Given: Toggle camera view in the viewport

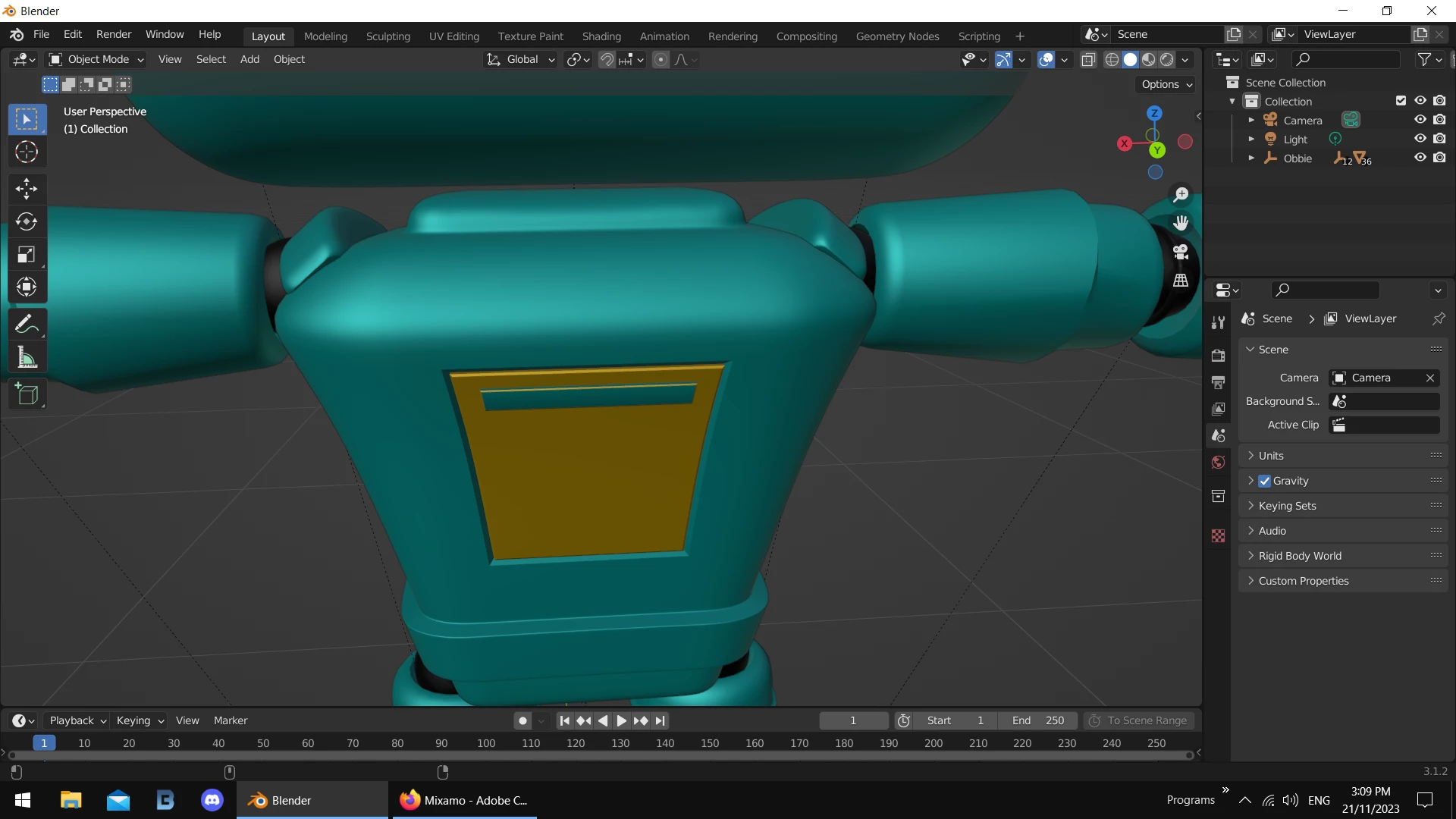Looking at the screenshot, I should [1181, 252].
